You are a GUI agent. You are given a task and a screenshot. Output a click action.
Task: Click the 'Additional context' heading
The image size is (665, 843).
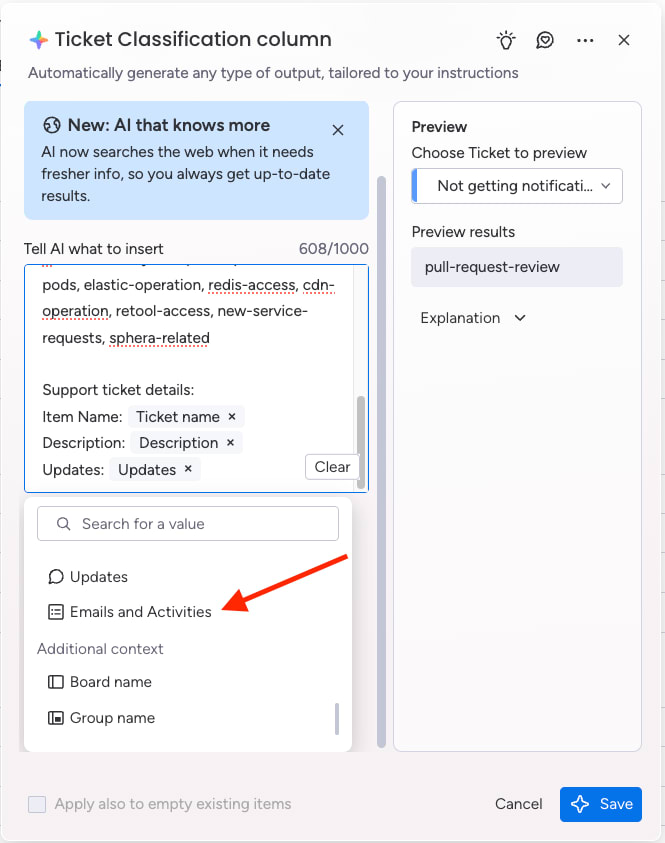pyautogui.click(x=100, y=649)
